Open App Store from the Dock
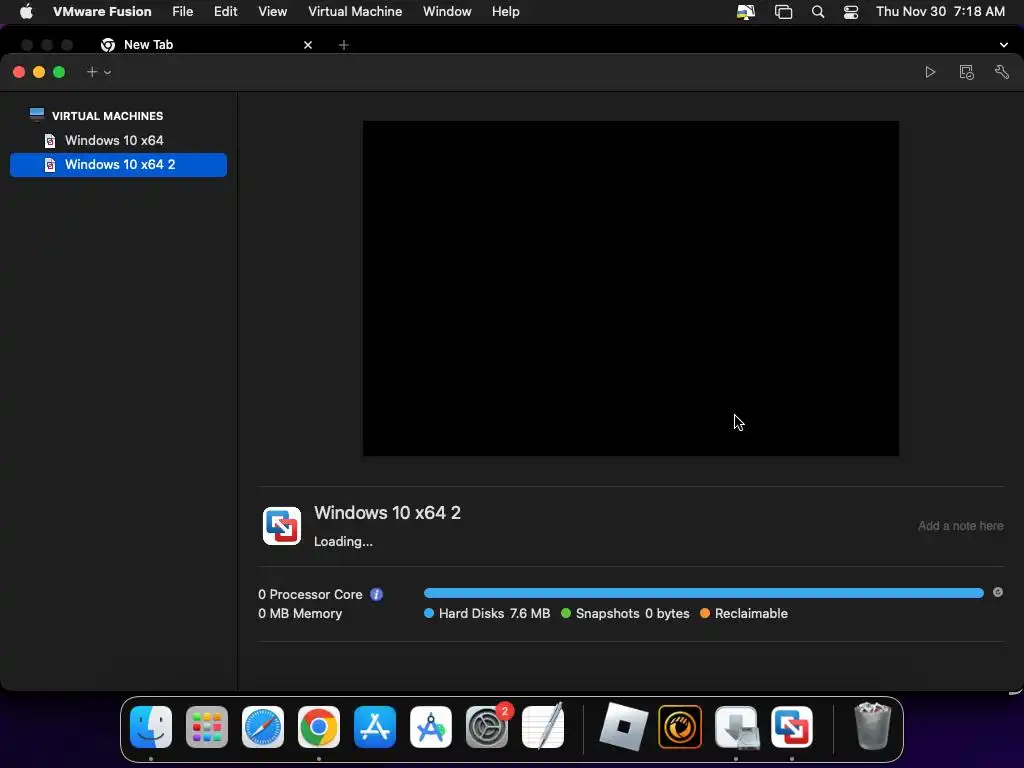This screenshot has height=768, width=1024. pyautogui.click(x=375, y=727)
